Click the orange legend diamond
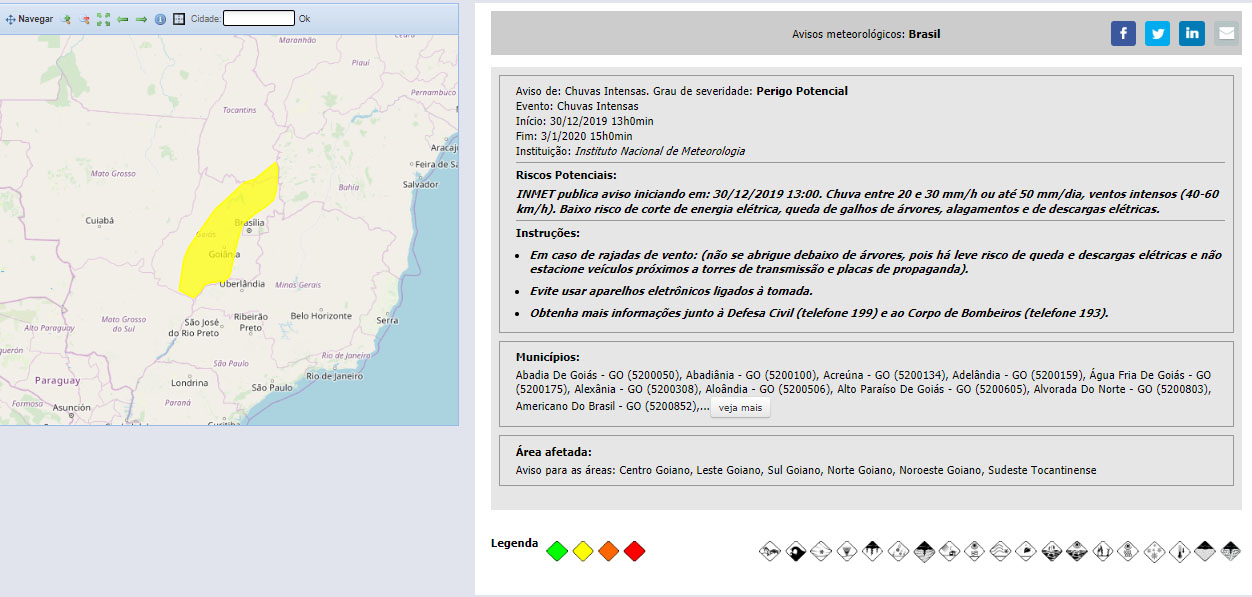 point(609,551)
